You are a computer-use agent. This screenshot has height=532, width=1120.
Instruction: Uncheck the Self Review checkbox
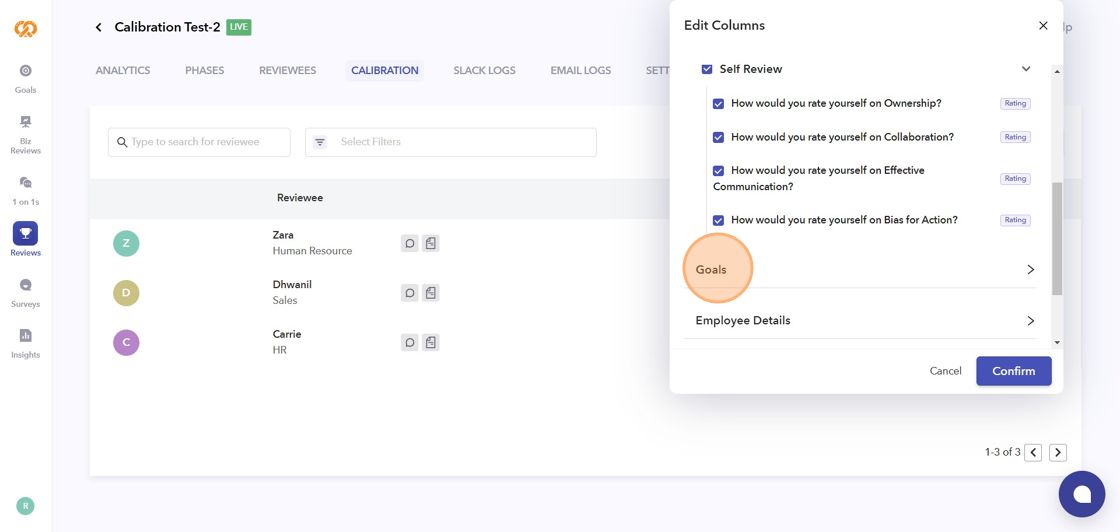[x=707, y=69]
